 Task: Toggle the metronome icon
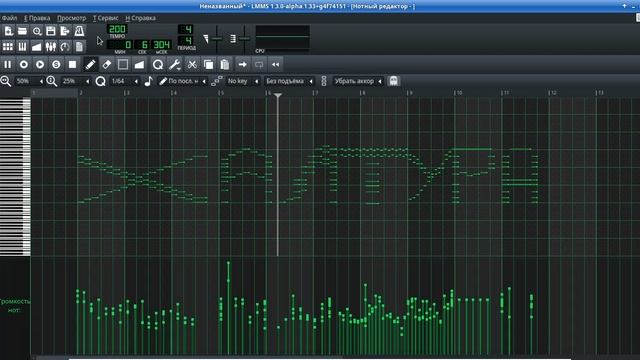[x=79, y=31]
